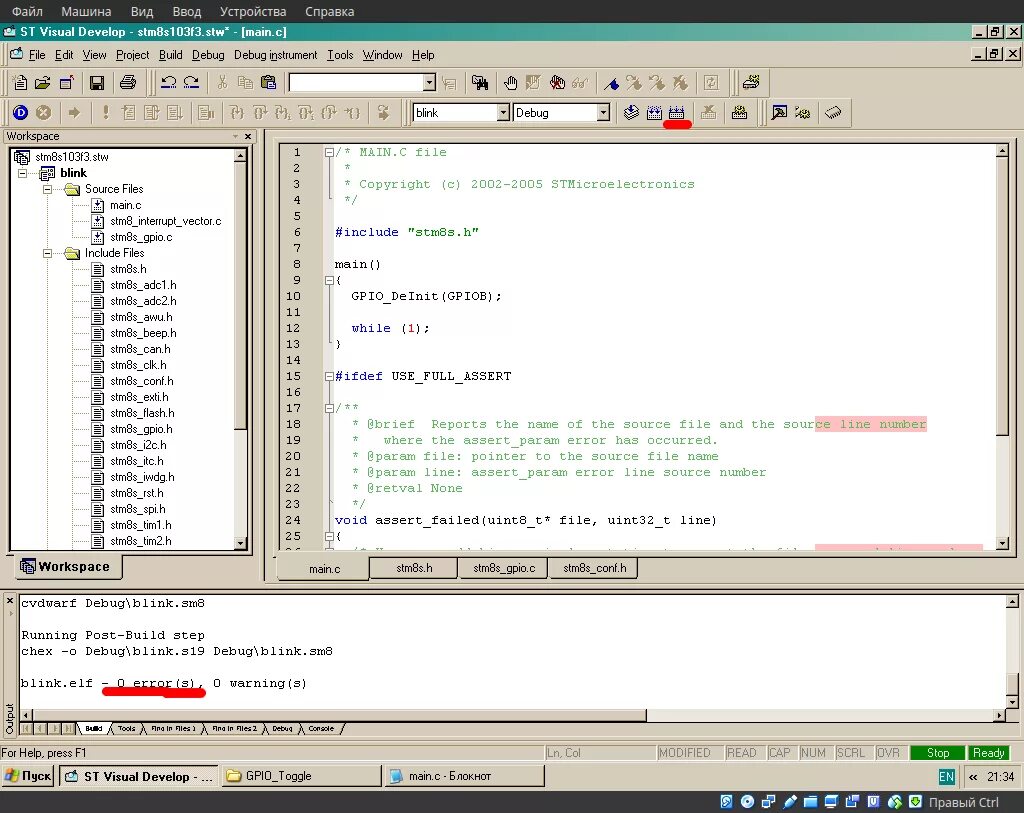1024x813 pixels.
Task: Click the close window icon right of Open
Action: [x=66, y=82]
